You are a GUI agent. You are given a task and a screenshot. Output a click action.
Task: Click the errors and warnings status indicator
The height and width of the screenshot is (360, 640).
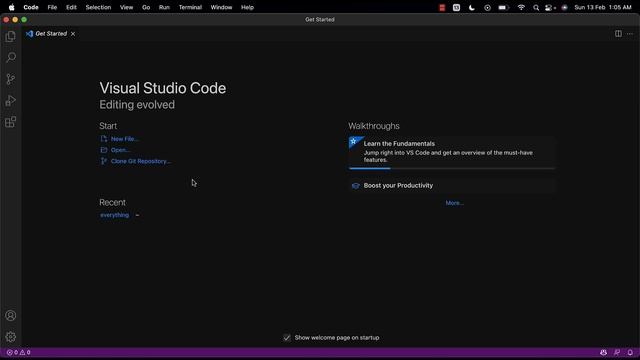(19, 352)
